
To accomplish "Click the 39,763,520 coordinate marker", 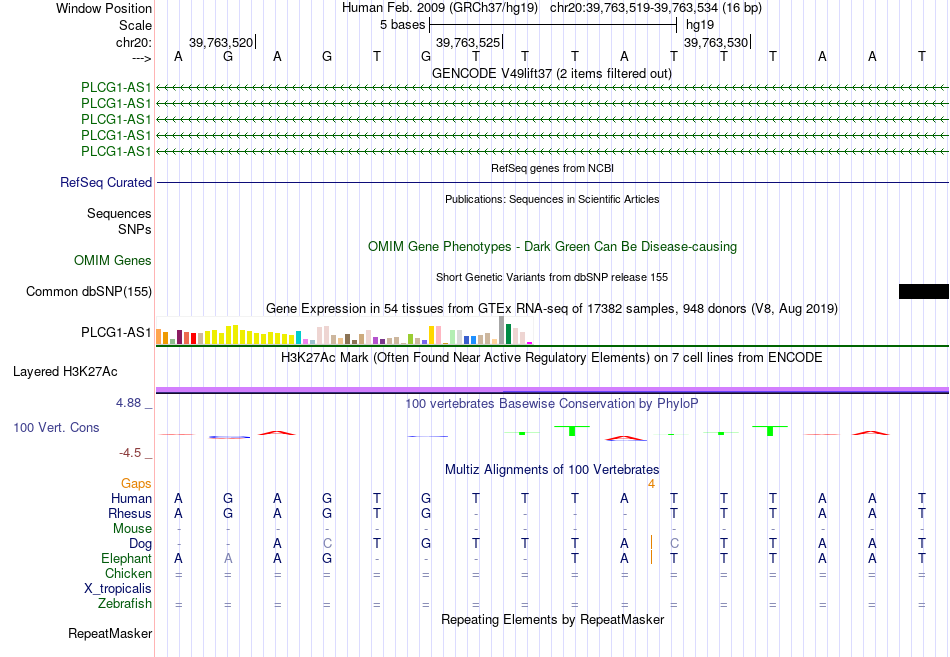I will [x=221, y=42].
